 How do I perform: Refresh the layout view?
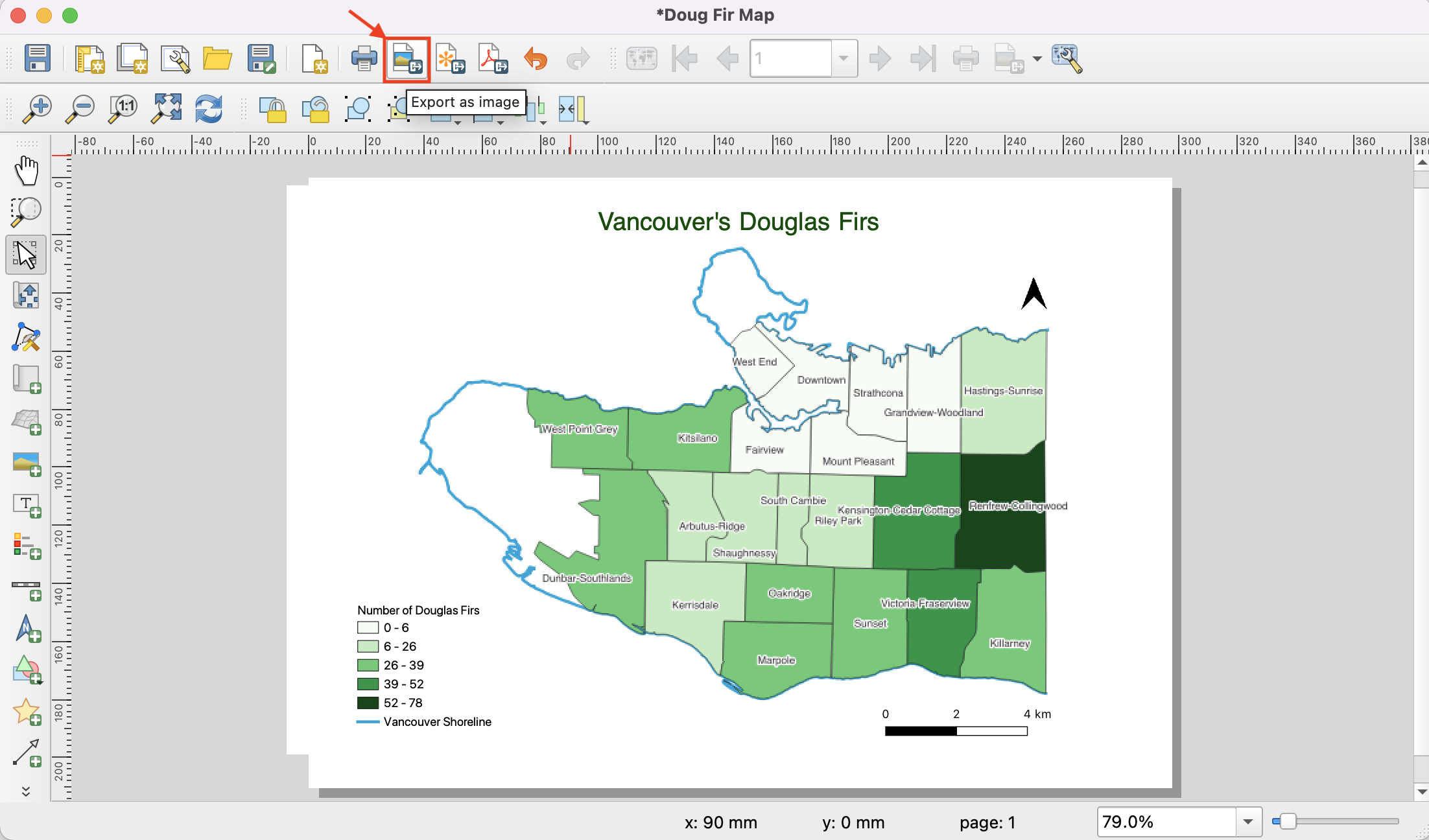[x=209, y=108]
